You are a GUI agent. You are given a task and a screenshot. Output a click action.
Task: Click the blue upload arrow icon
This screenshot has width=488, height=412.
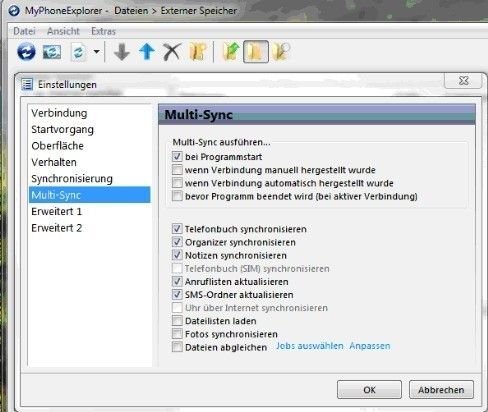coord(147,52)
